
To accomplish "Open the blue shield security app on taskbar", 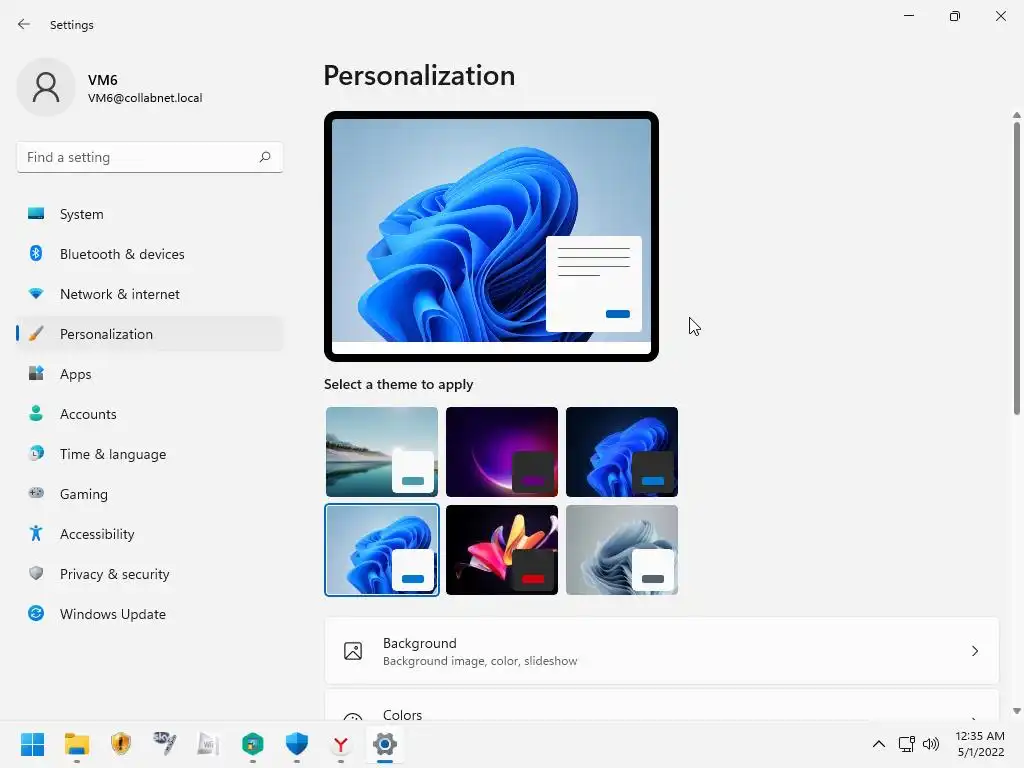I will tap(296, 744).
